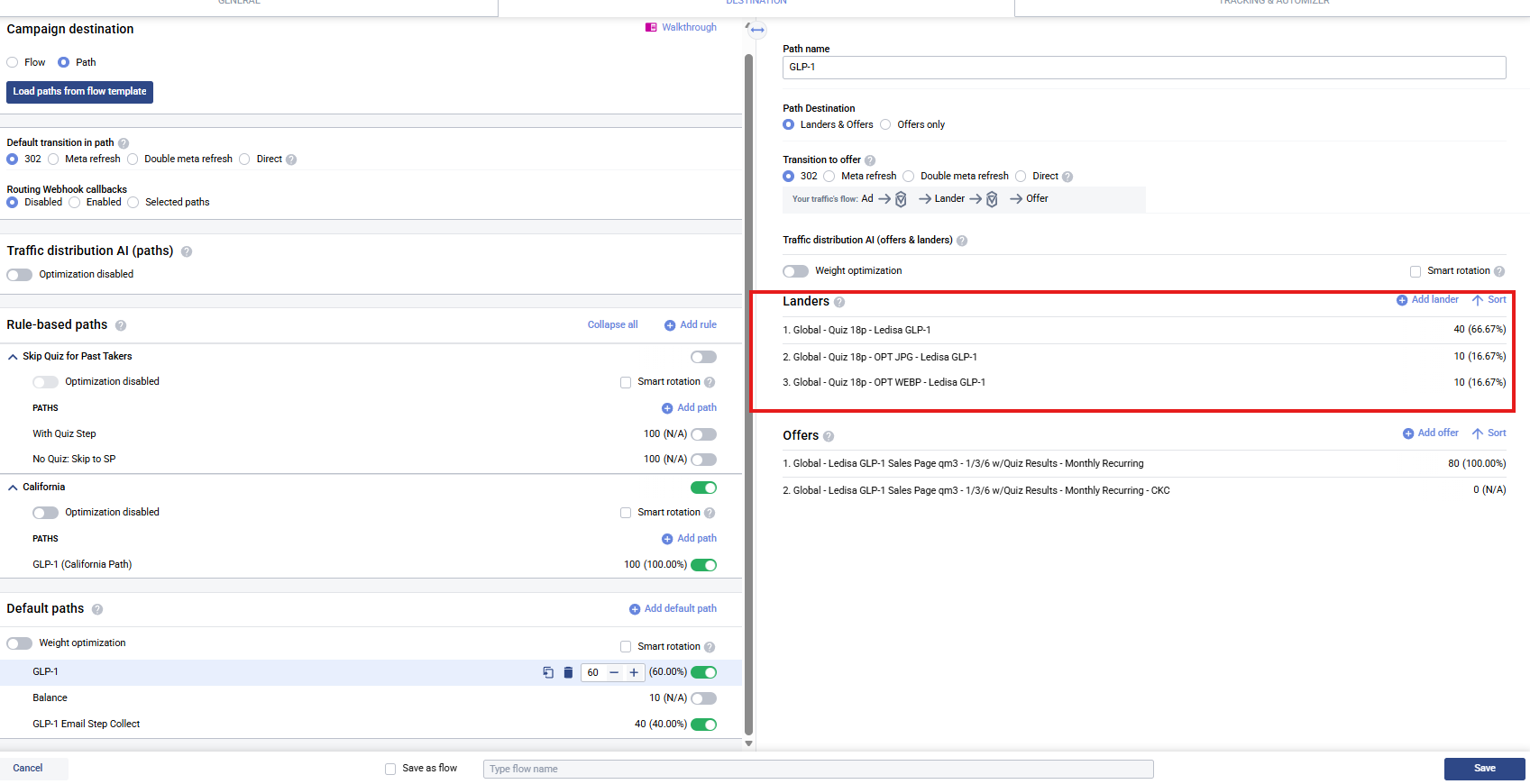The image size is (1530, 784).
Task: Click the trash icon on GLP-1 default path
Action: pos(568,672)
